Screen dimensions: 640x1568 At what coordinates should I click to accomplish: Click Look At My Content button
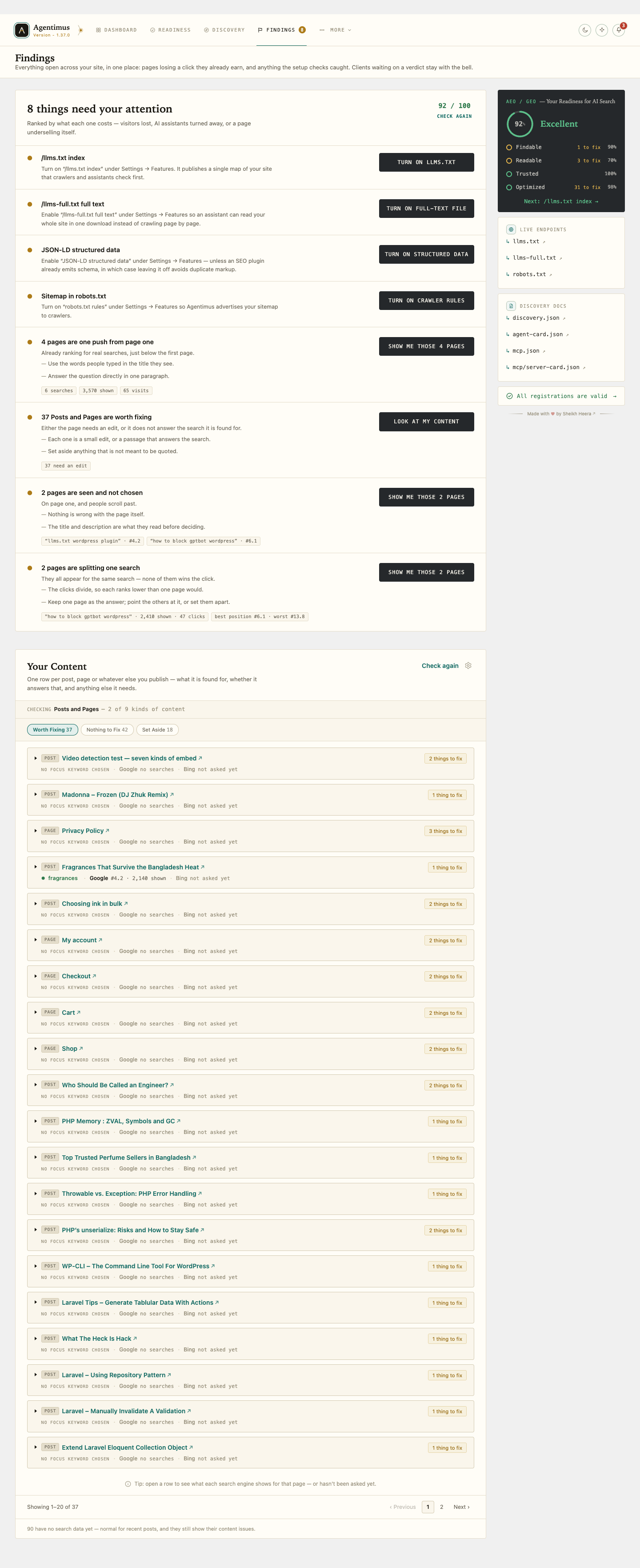(427, 422)
